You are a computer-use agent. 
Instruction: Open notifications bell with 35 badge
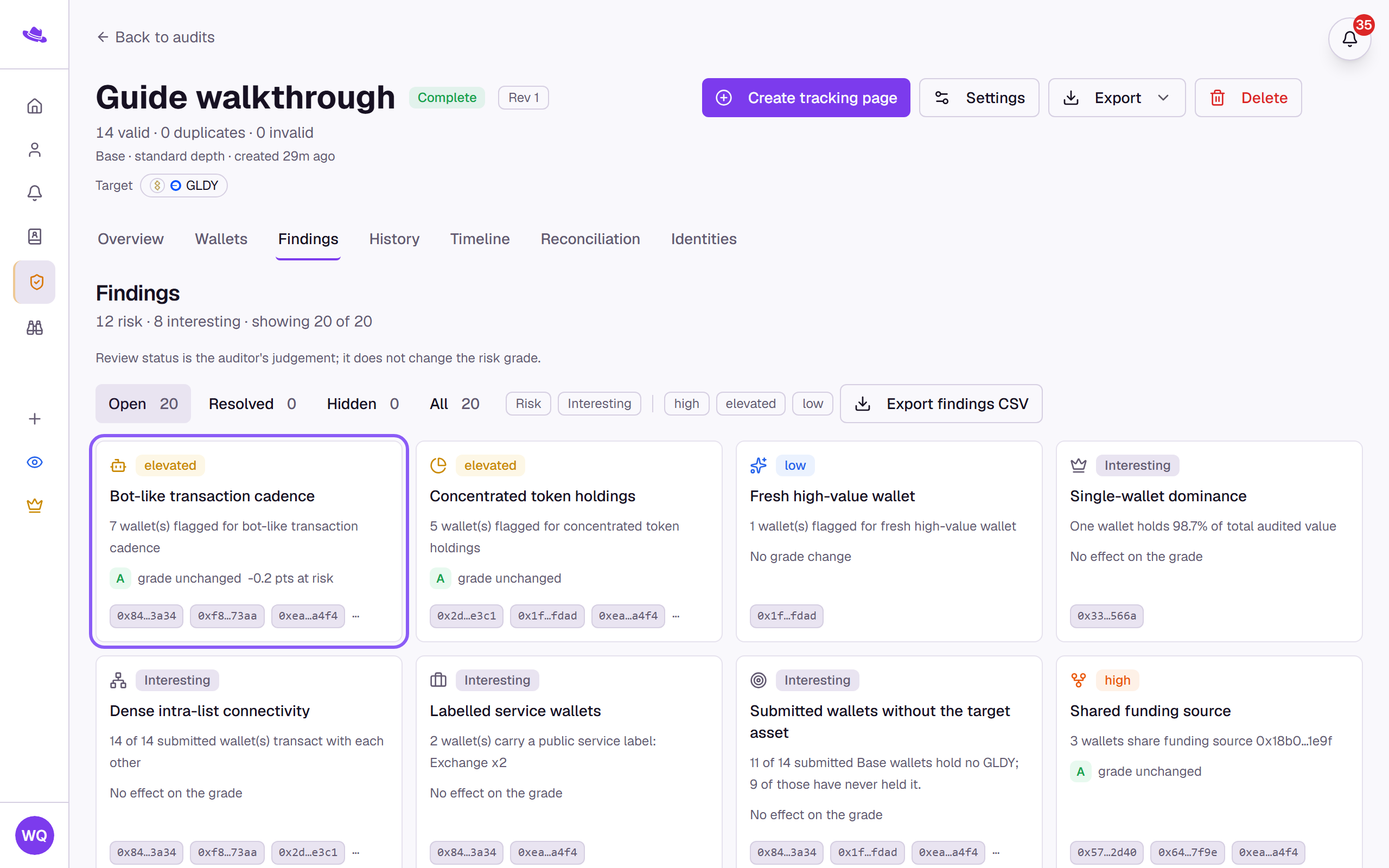tap(1349, 39)
